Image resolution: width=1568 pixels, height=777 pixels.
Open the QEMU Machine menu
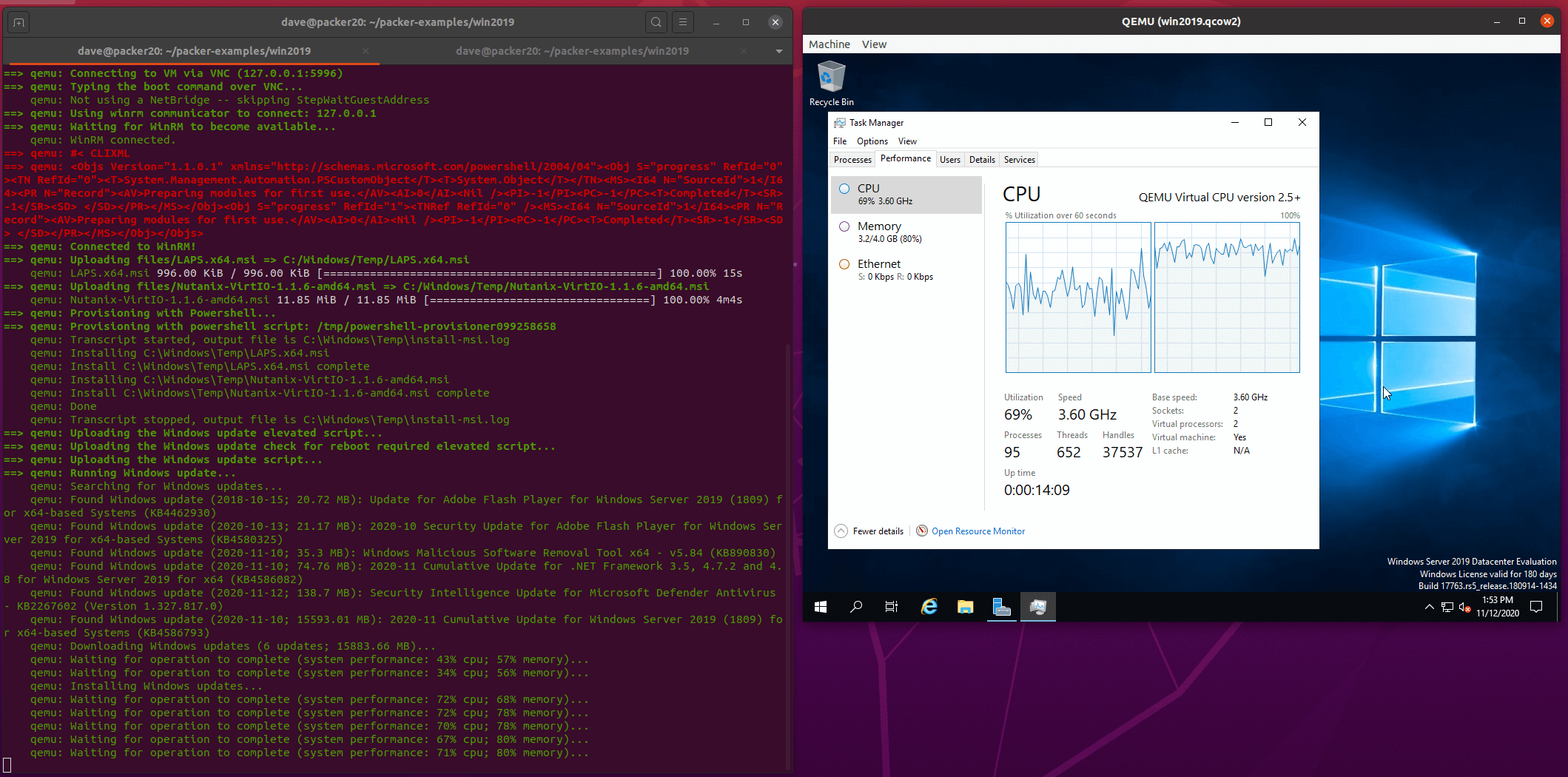point(829,44)
